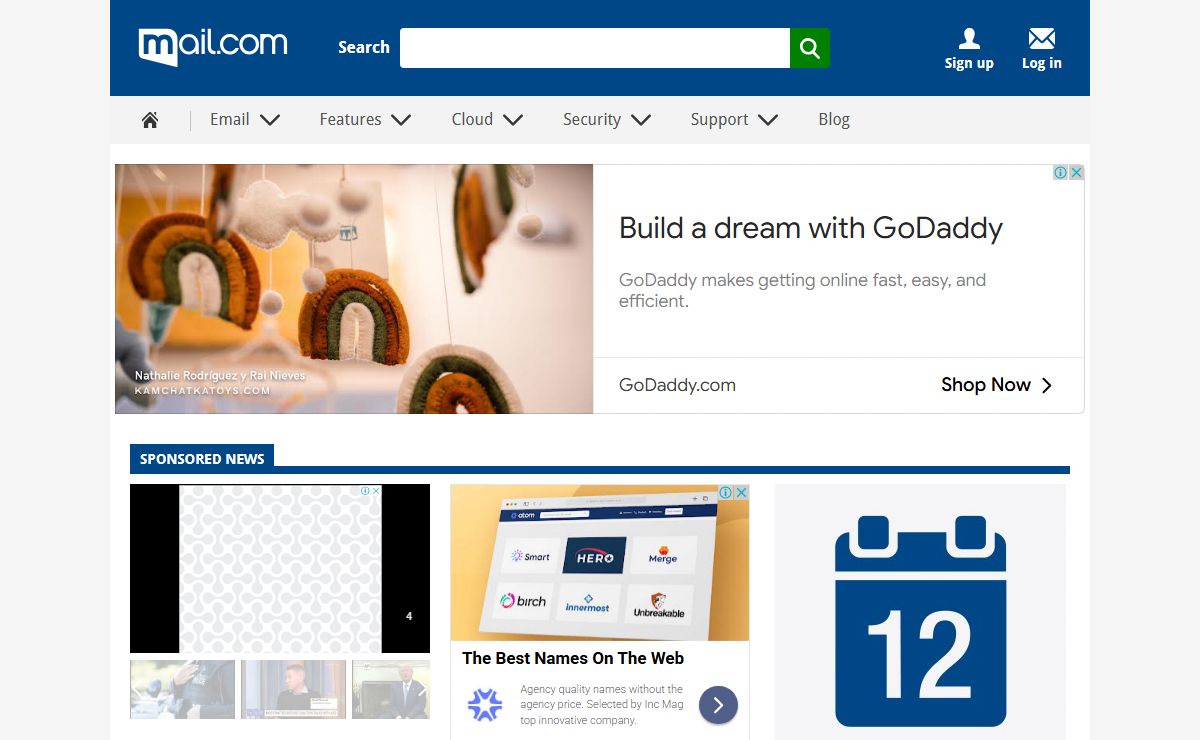This screenshot has height=740, width=1200.
Task: Select the second video thumbnail below player
Action: pos(293,689)
